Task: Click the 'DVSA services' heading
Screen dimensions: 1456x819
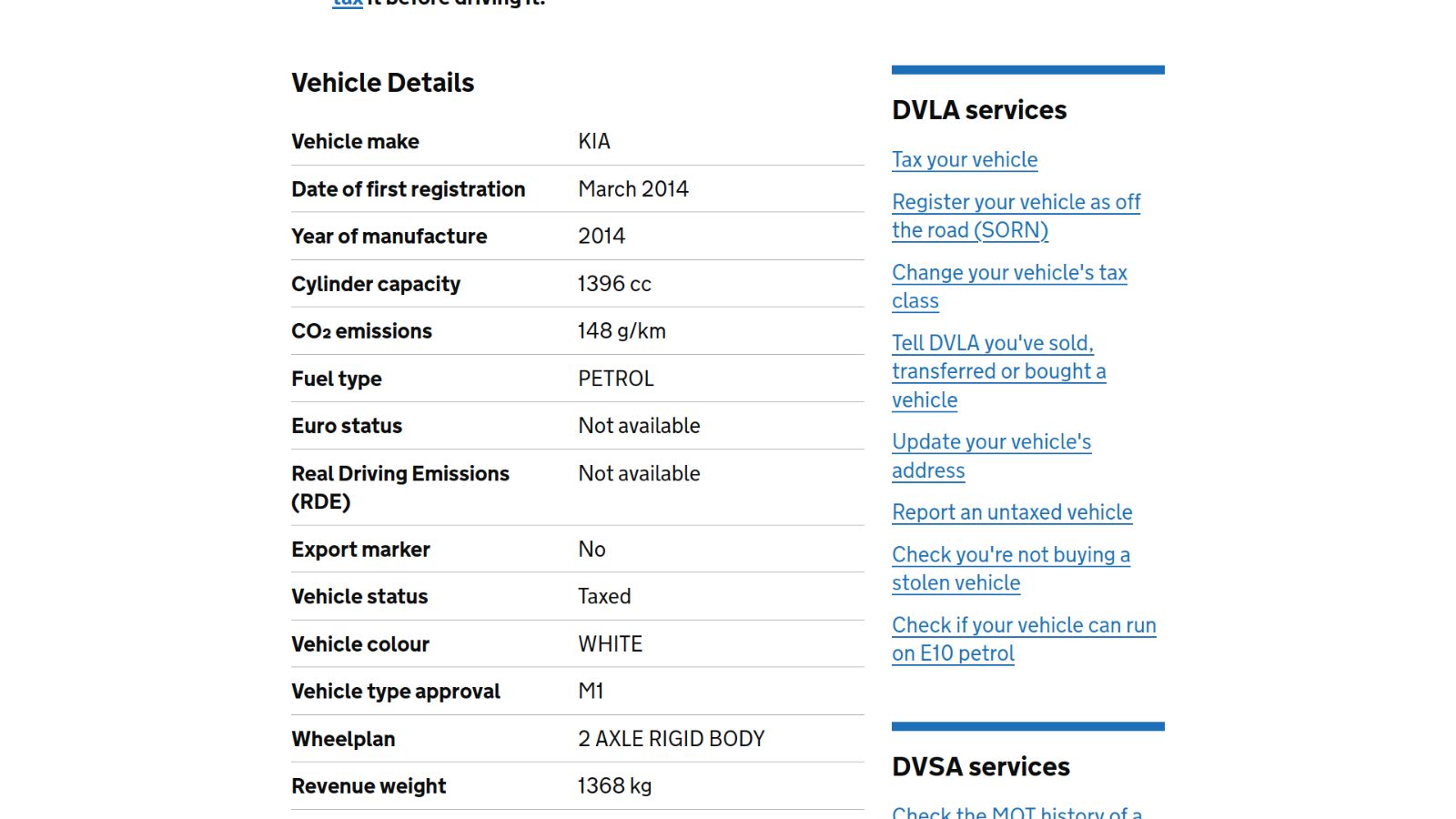Action: coord(981,767)
